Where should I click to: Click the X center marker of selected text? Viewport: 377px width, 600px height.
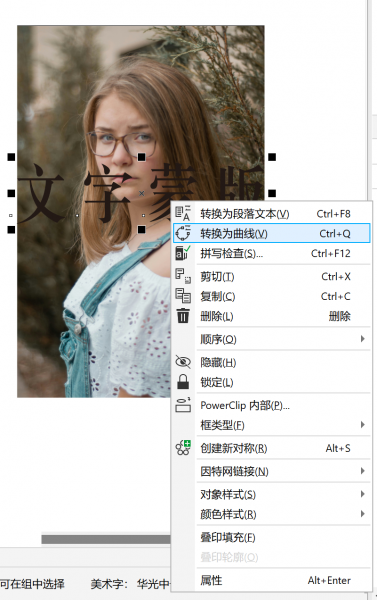[142, 193]
